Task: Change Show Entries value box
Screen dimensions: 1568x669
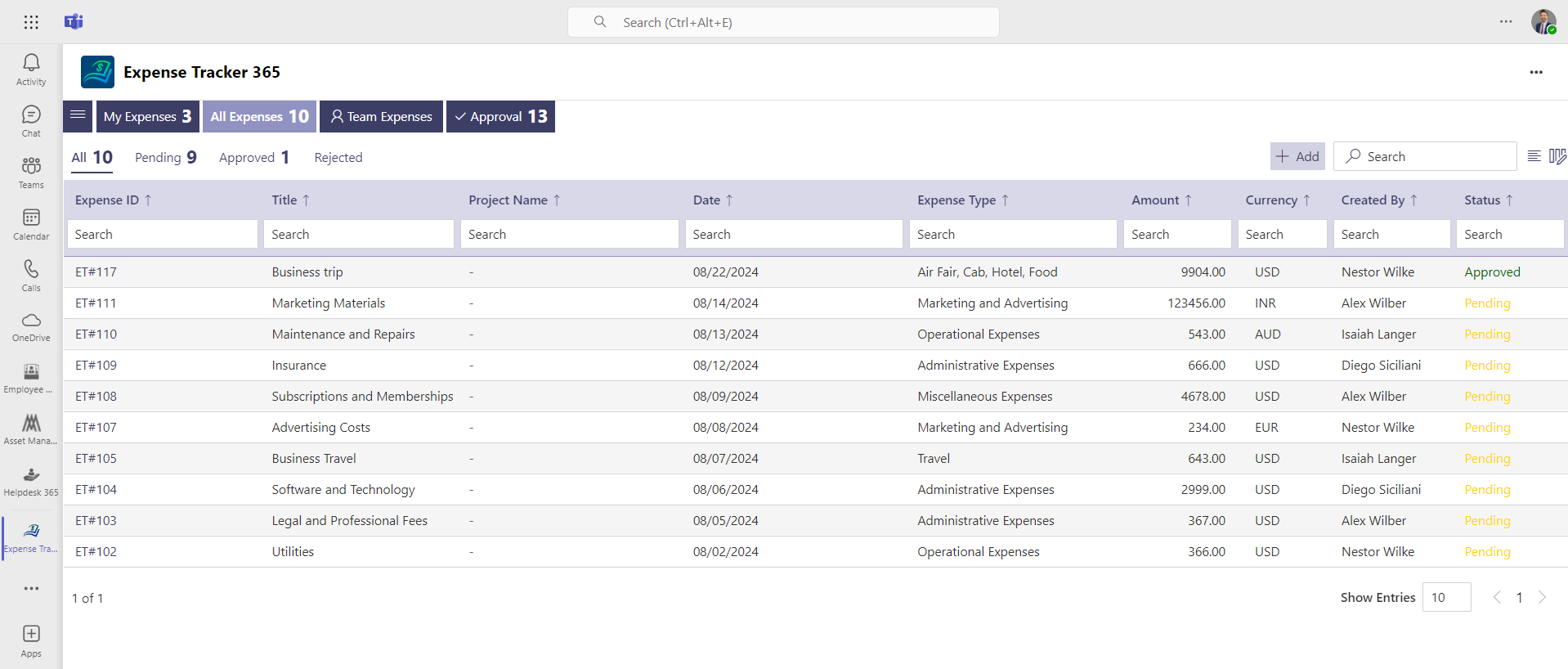Action: pos(1446,597)
